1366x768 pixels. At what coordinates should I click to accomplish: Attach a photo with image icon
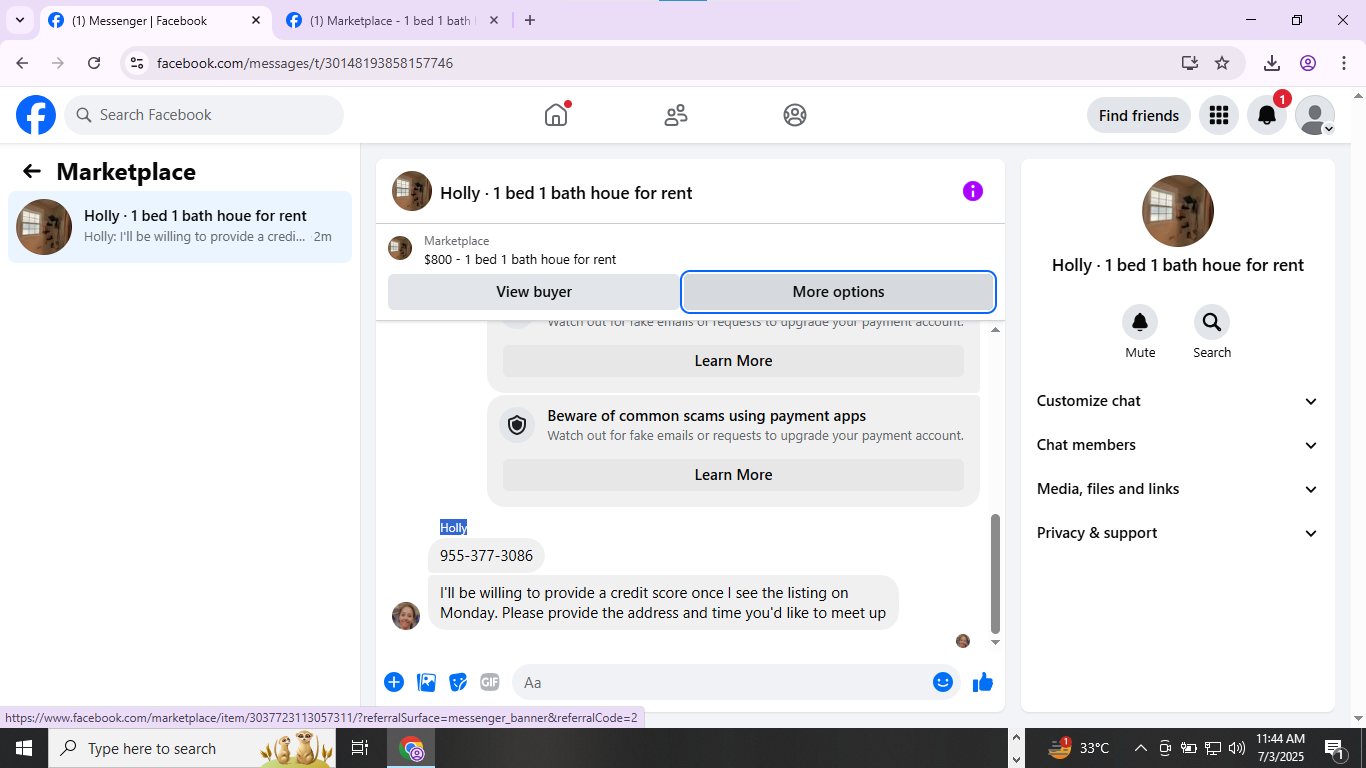pos(427,682)
